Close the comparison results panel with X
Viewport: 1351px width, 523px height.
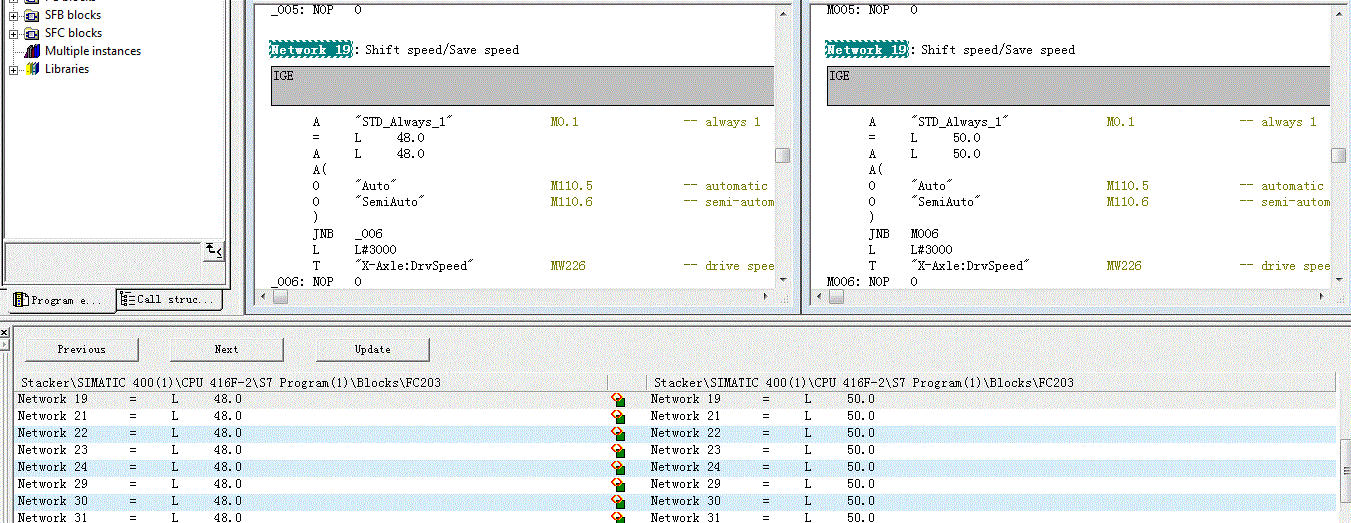coord(4,331)
